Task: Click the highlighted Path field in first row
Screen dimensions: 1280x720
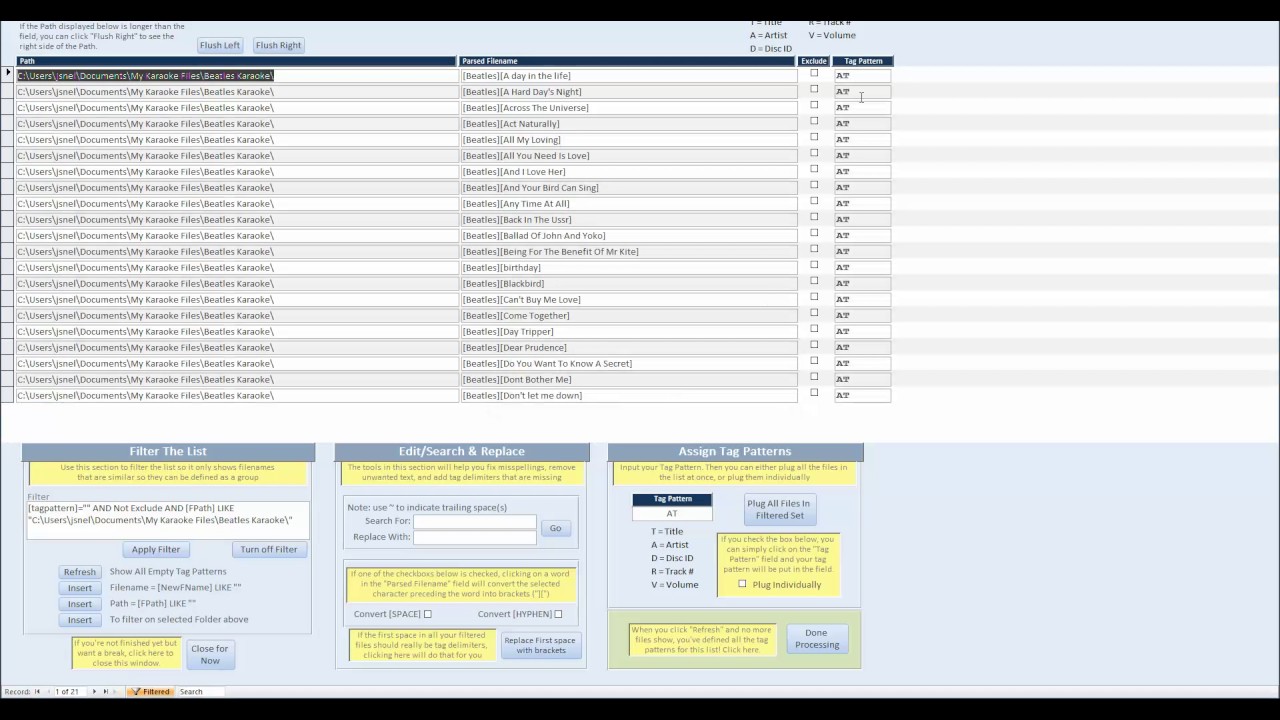Action: tap(236, 75)
